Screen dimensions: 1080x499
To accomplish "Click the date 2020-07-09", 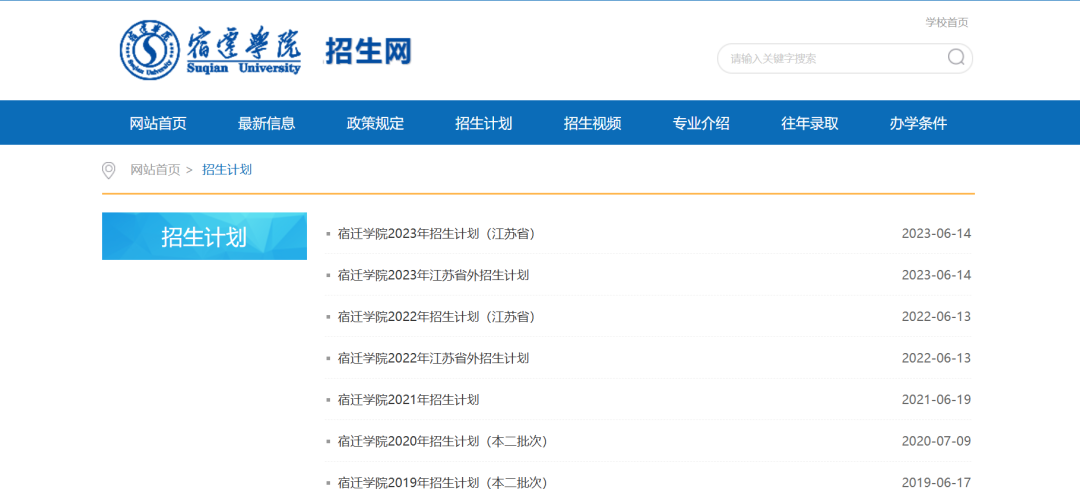I will pos(936,441).
